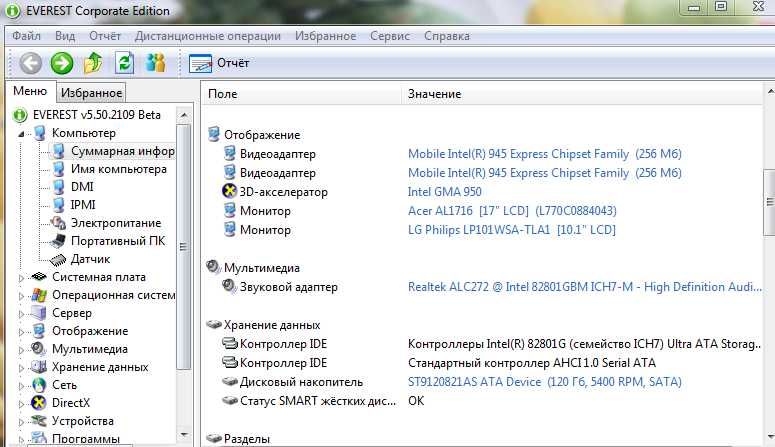Click the Контроллеры Intel(R) 82801G value
The image size is (775, 447).
pyautogui.click(x=584, y=344)
